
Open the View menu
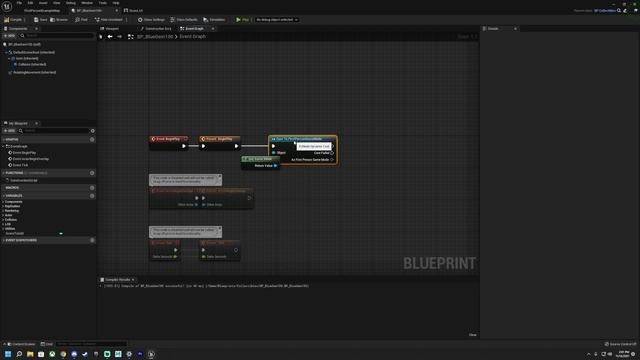click(x=57, y=3)
